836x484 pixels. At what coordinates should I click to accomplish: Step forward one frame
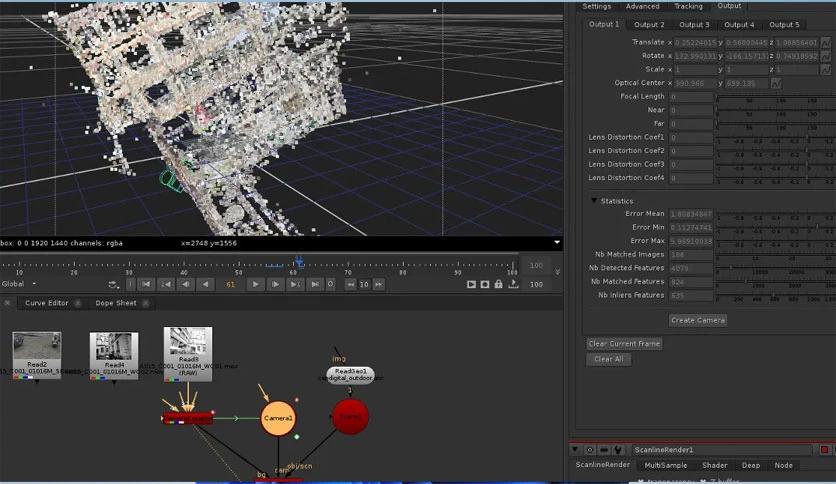275,284
